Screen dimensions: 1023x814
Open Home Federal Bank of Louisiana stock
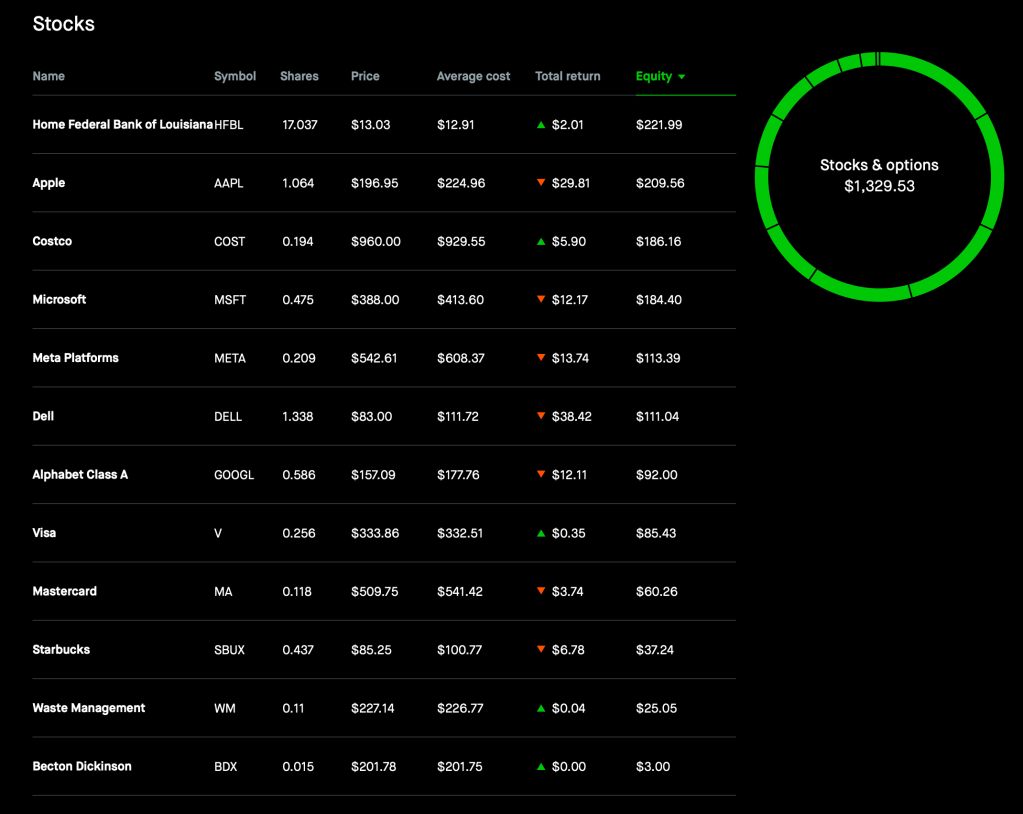click(122, 125)
